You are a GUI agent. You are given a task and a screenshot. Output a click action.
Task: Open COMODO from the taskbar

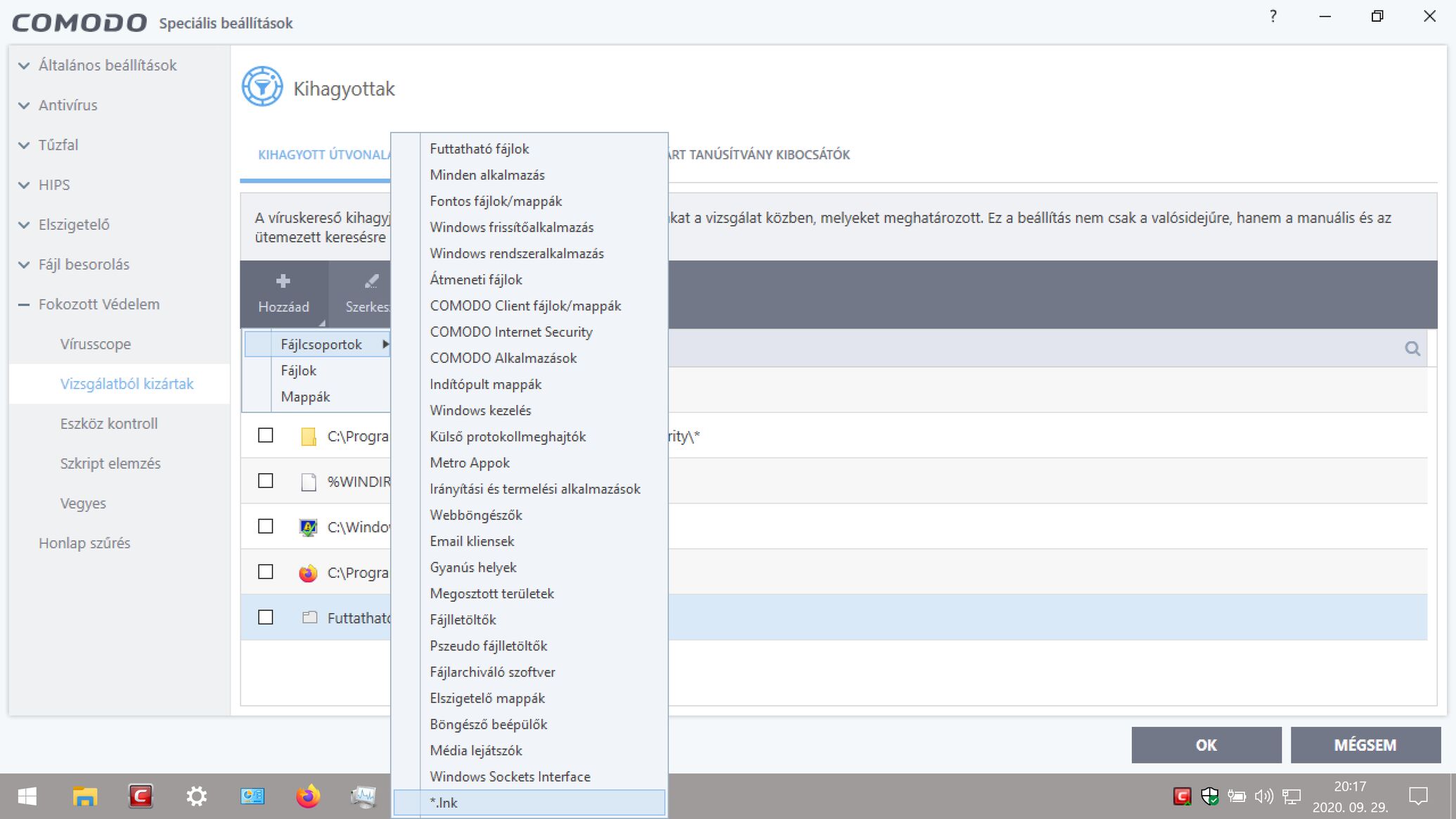141,797
